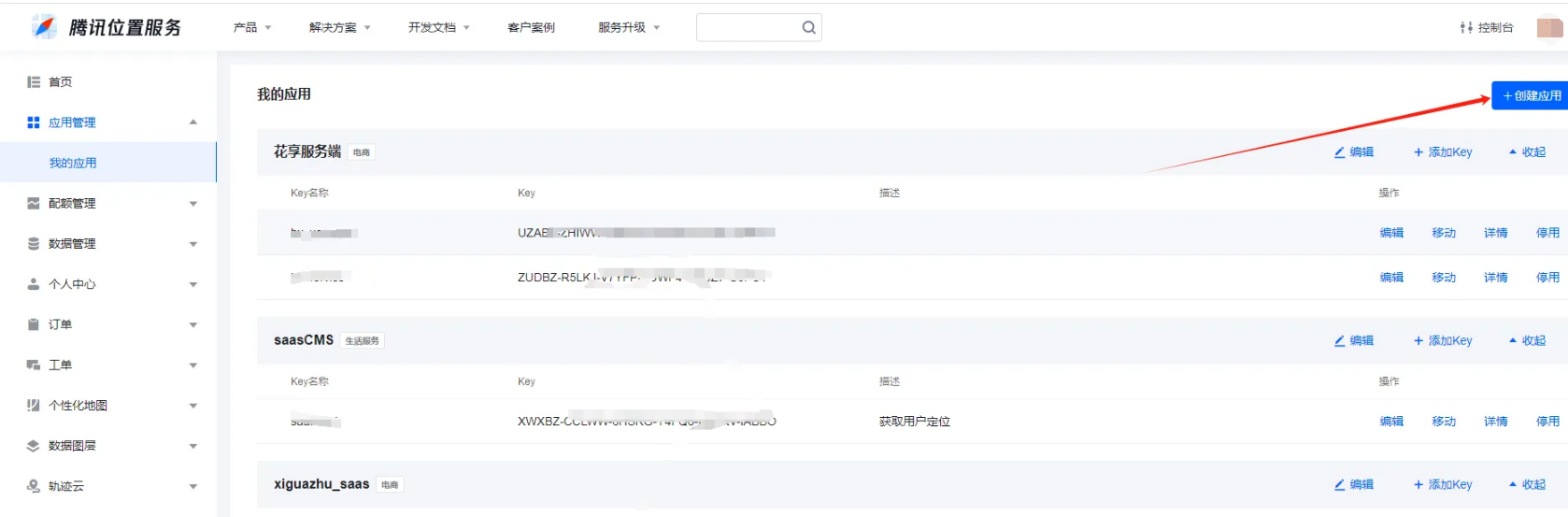Expand 数据管理 dropdown arrow
The width and height of the screenshot is (1568, 517).
pos(193,244)
